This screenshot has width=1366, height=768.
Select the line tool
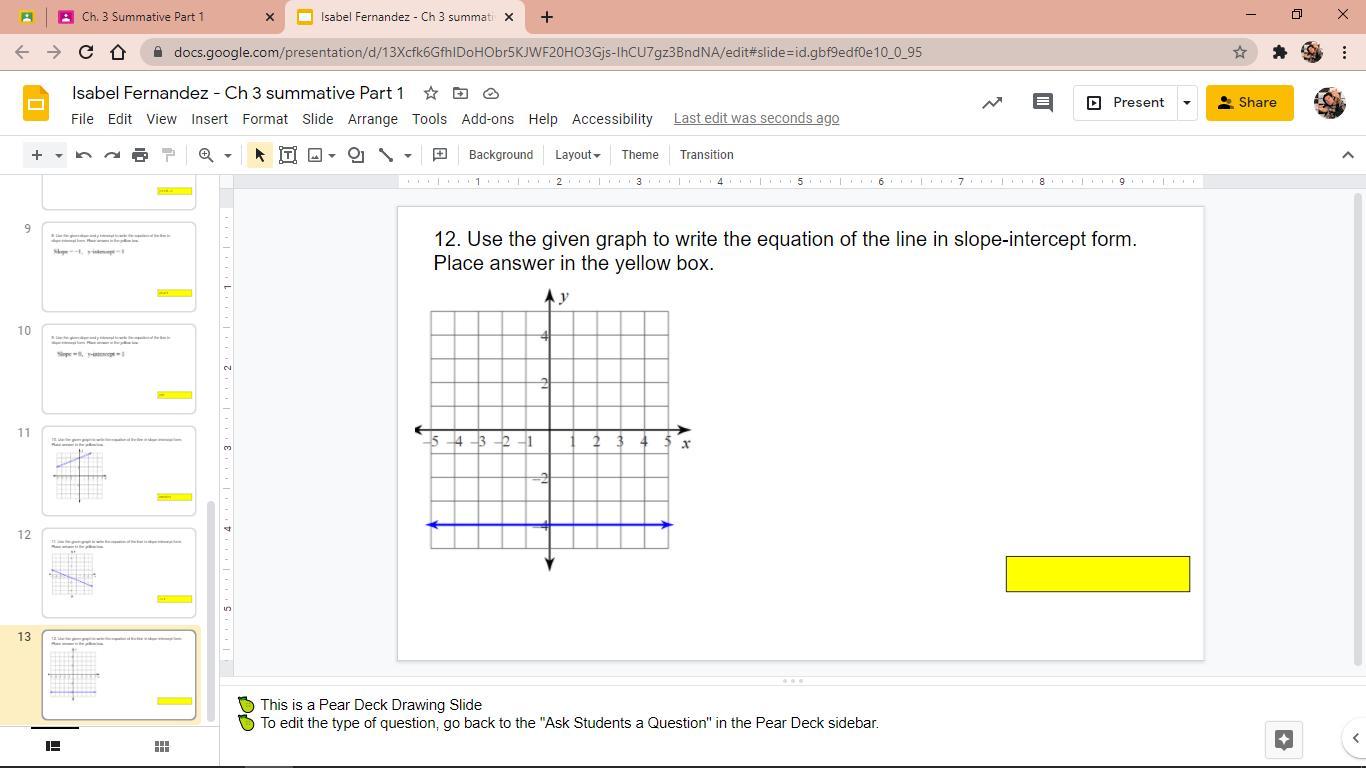pos(386,155)
